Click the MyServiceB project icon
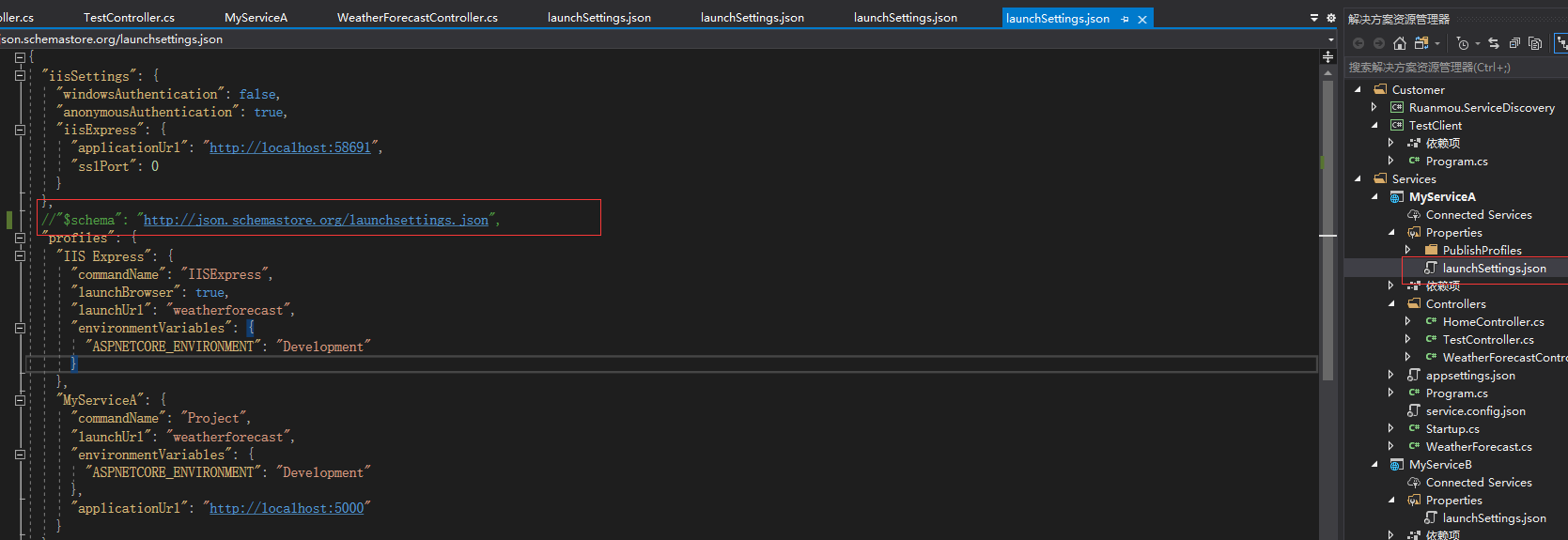The image size is (1568, 540). click(1397, 465)
